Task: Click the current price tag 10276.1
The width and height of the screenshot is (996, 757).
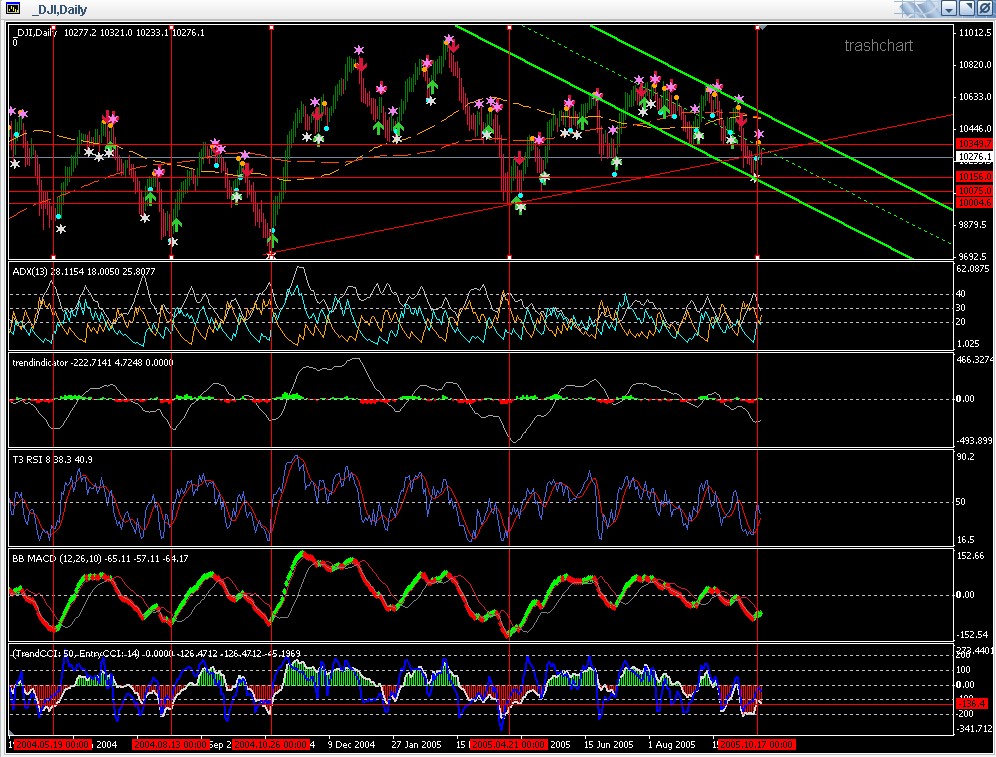Action: [x=974, y=156]
